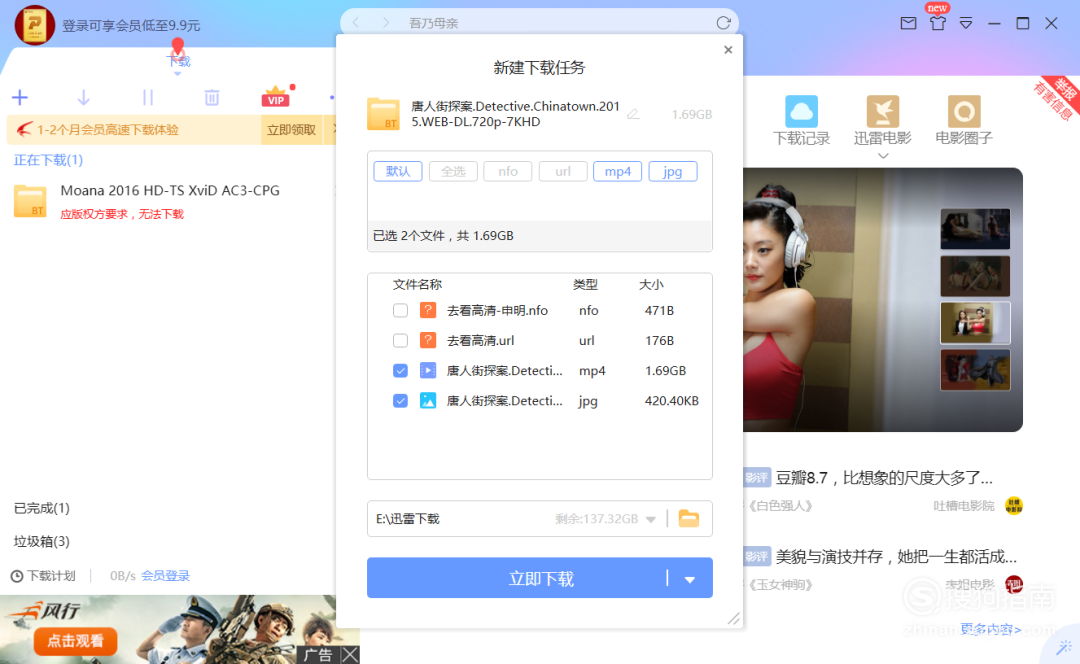This screenshot has height=664, width=1080.
Task: Open the main menu triangle icon
Action: pyautogui.click(x=966, y=23)
